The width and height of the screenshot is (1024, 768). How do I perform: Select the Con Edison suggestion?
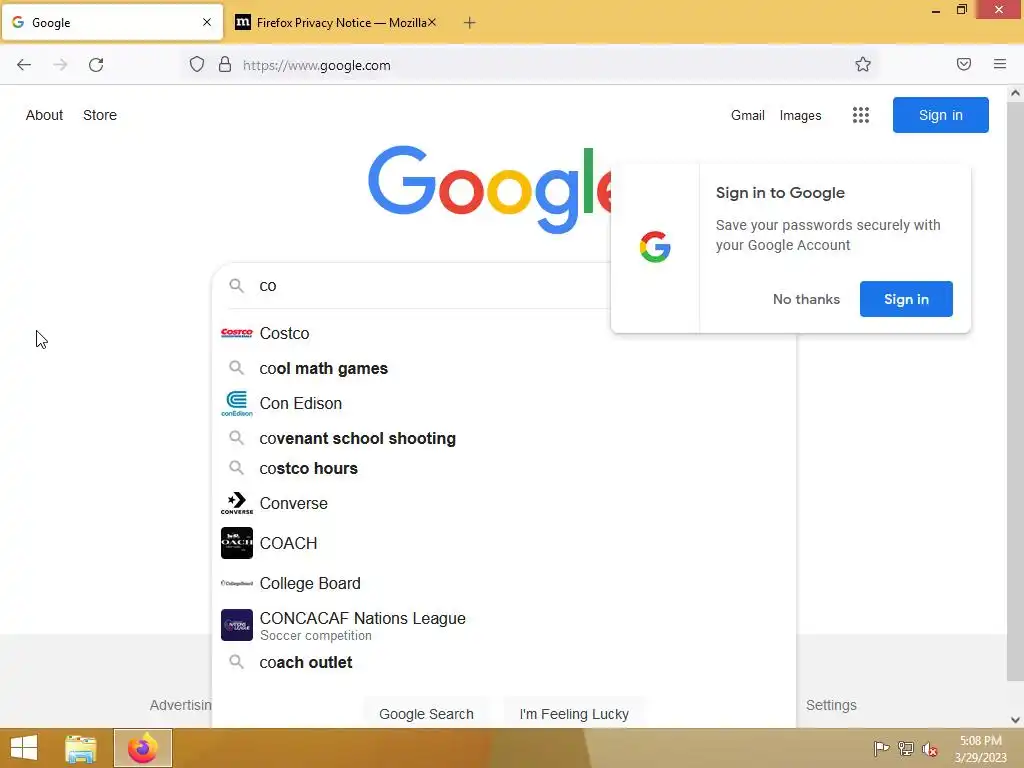pyautogui.click(x=504, y=404)
